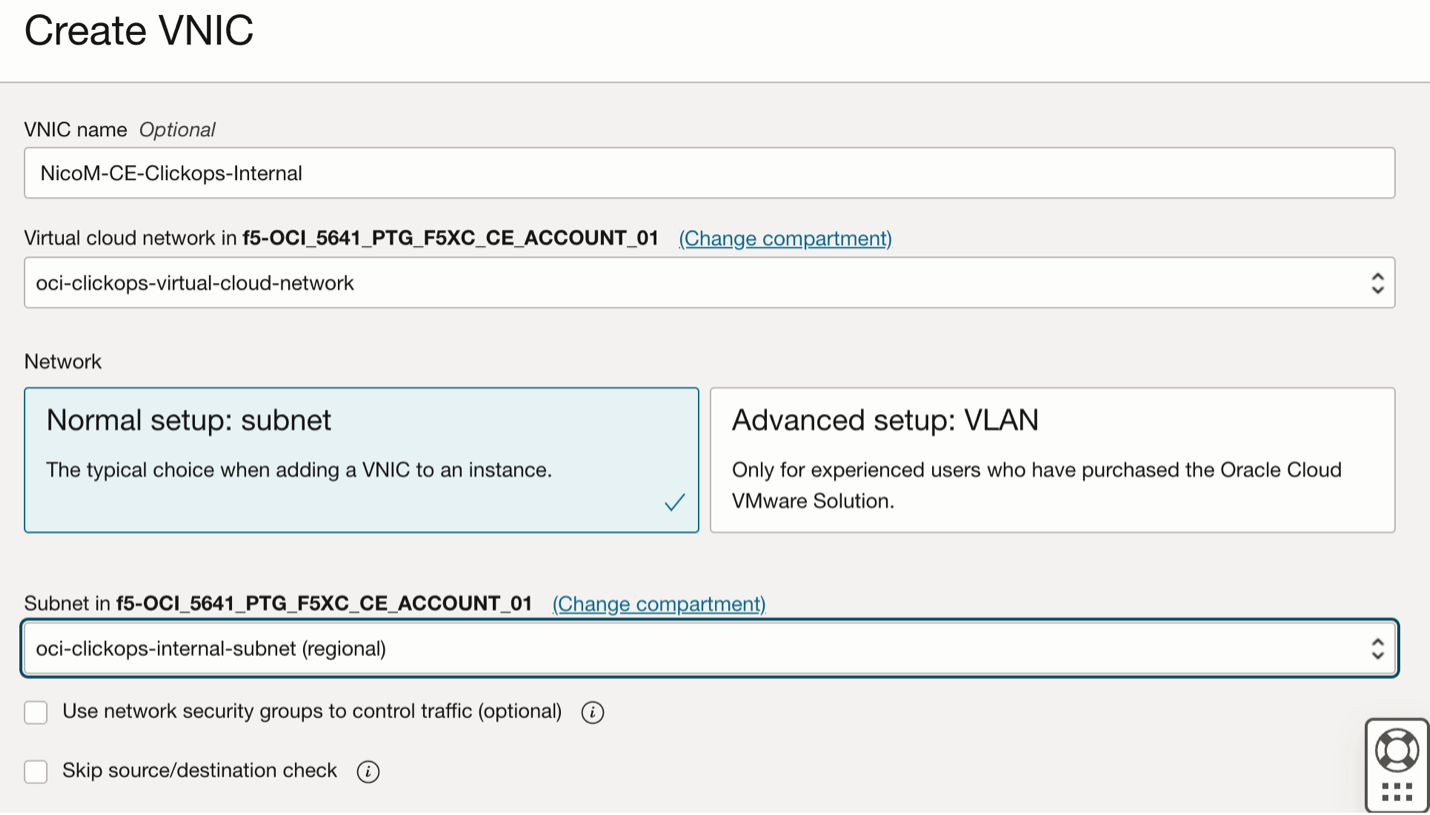Open the info tooltip for network security groups

click(592, 713)
